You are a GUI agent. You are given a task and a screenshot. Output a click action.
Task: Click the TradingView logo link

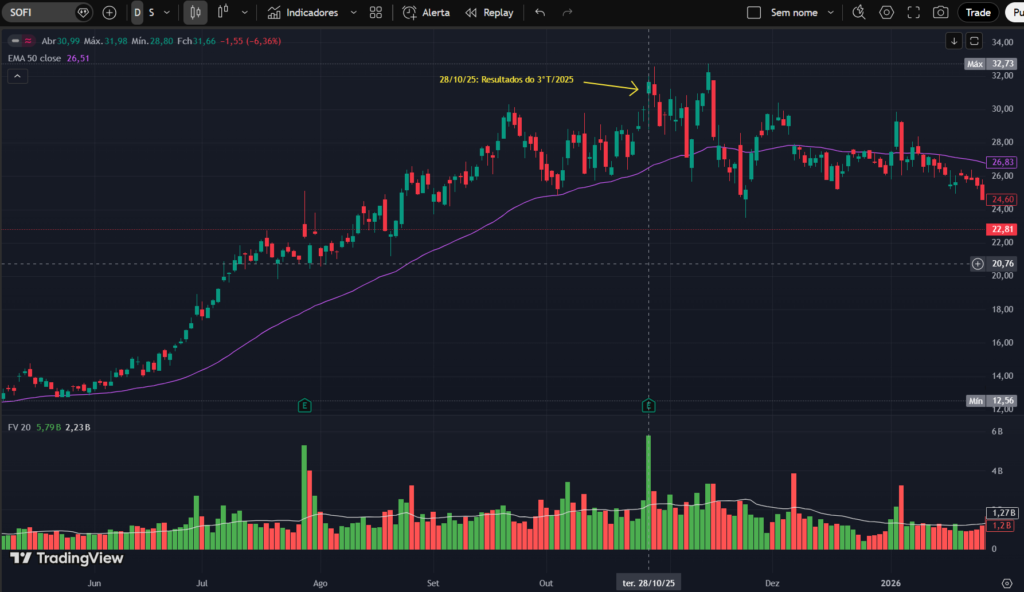tap(66, 559)
